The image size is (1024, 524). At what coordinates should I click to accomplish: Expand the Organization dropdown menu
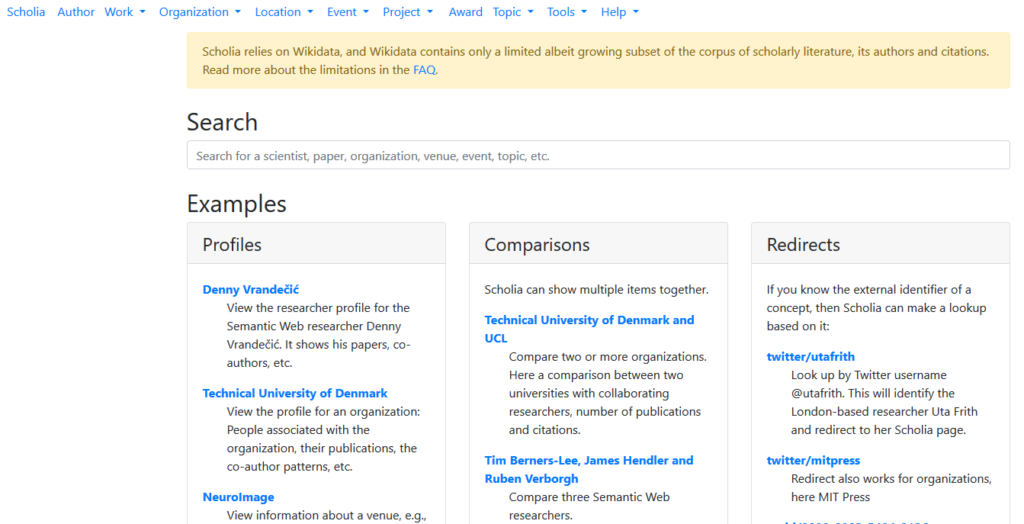200,12
